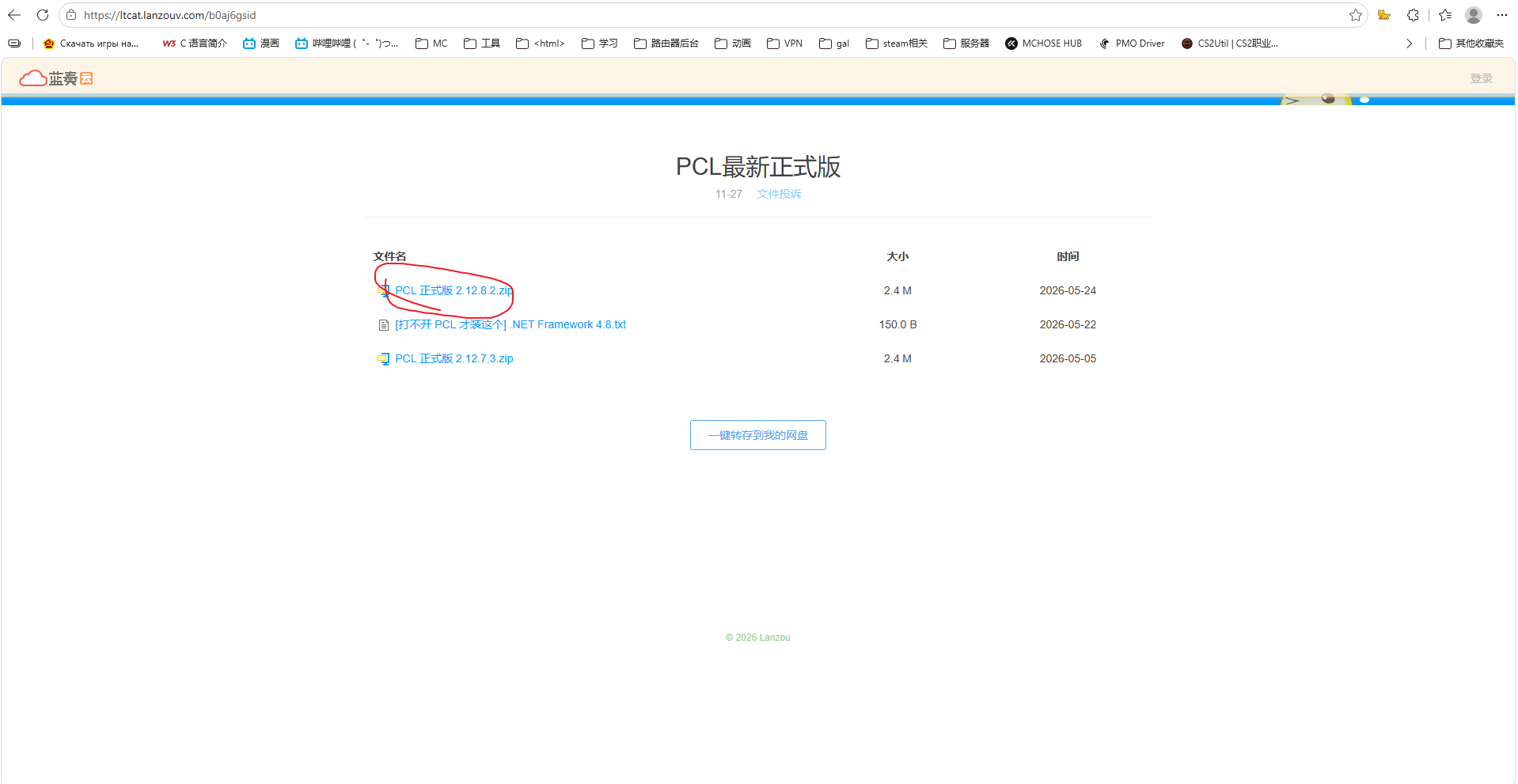Viewport: 1518px width, 784px height.
Task: Open the 漫画 bilibili bookmark
Action: [x=261, y=44]
